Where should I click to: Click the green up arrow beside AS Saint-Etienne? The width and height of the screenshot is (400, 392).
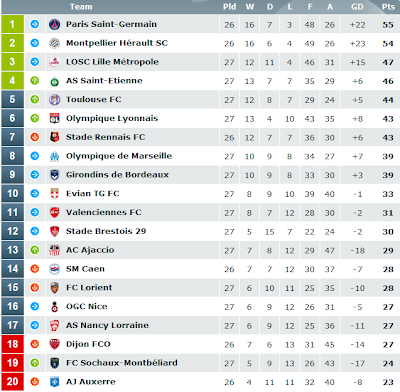35,80
